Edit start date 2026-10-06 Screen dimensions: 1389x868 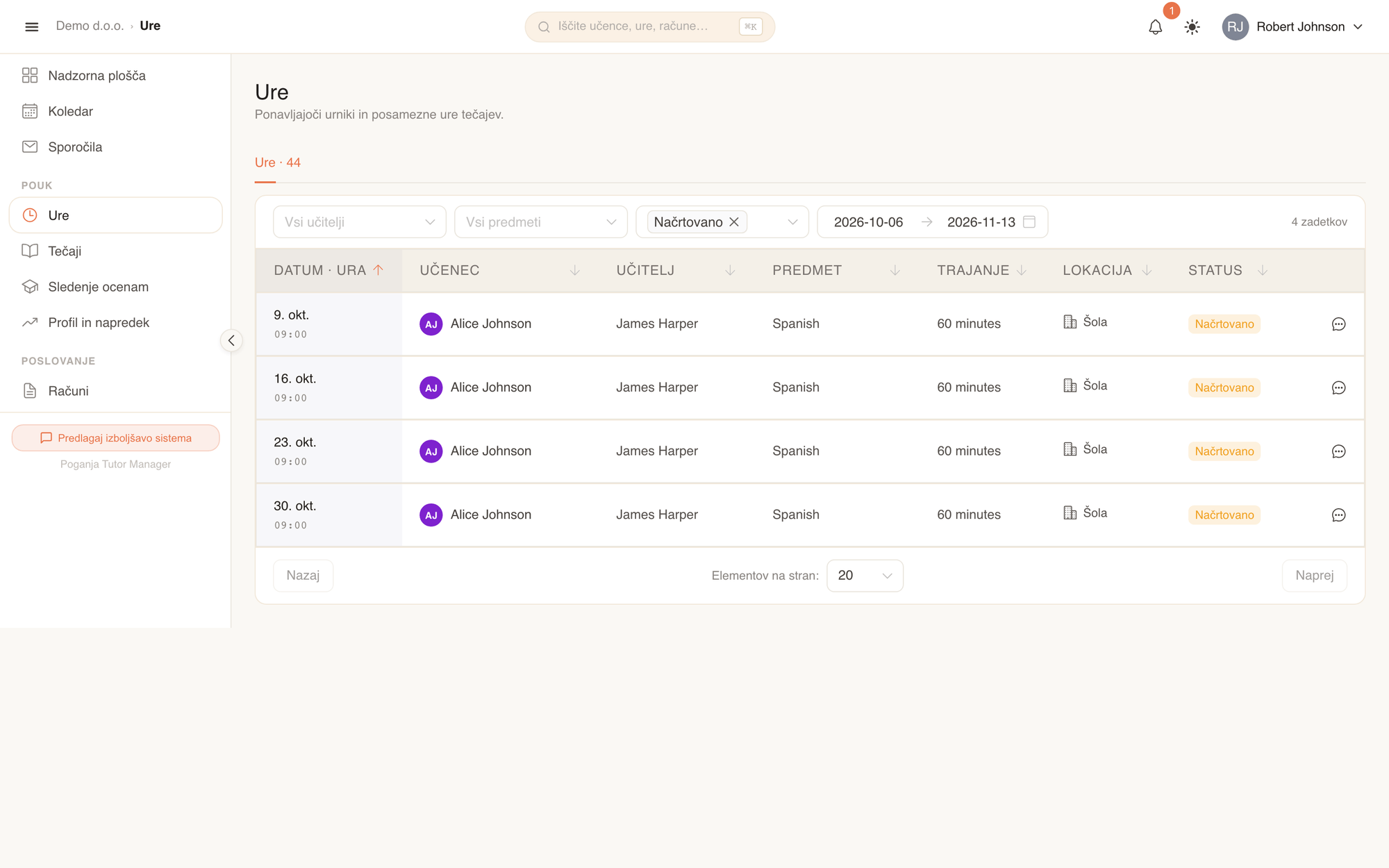pyautogui.click(x=868, y=222)
